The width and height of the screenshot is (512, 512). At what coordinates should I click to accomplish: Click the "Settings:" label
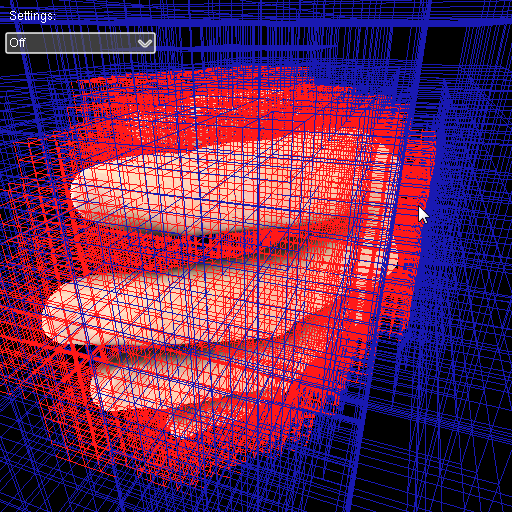32,16
